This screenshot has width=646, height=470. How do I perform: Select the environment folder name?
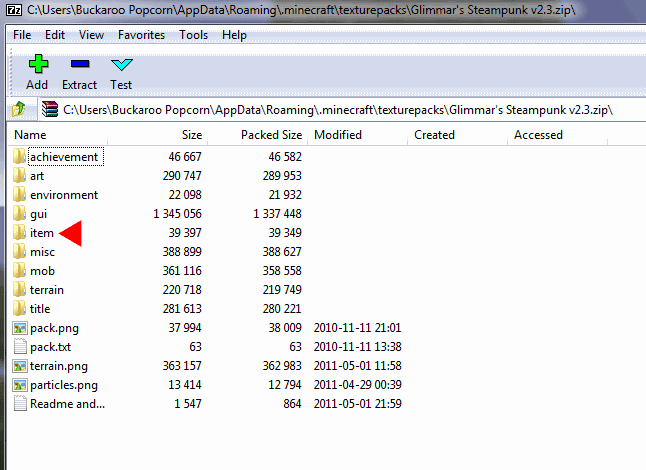tap(64, 195)
